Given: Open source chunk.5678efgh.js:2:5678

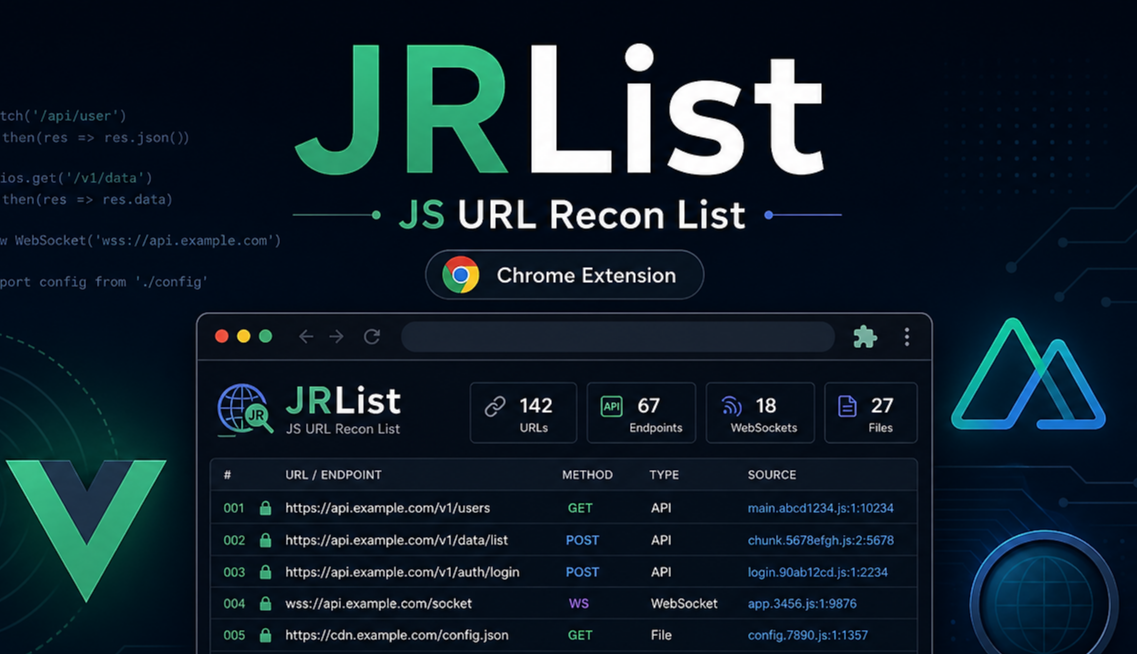Looking at the screenshot, I should pos(821,540).
